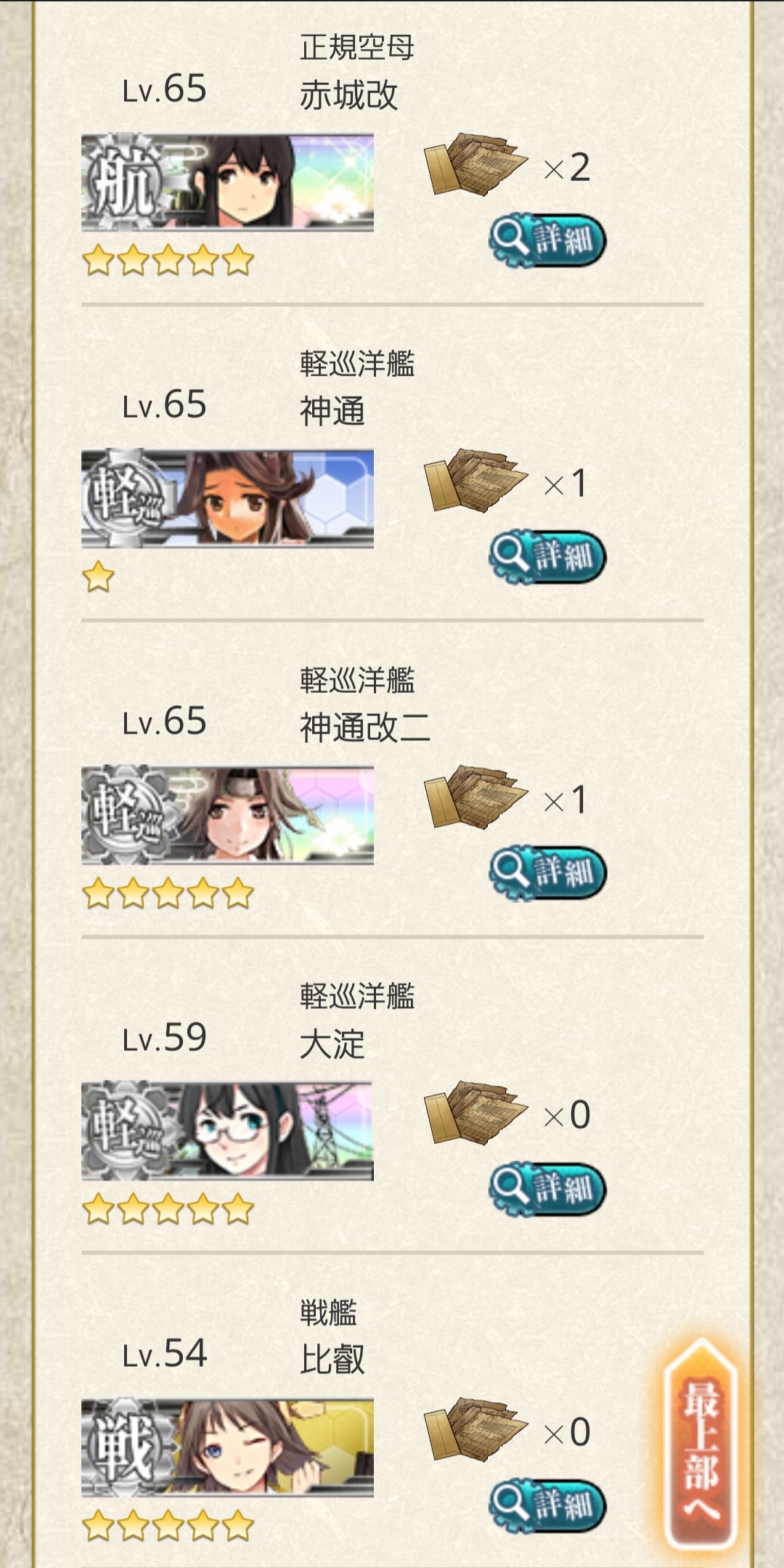Viewport: 784px width, 1568px height.
Task: Click document papers icon in 神通 row
Action: (475, 480)
